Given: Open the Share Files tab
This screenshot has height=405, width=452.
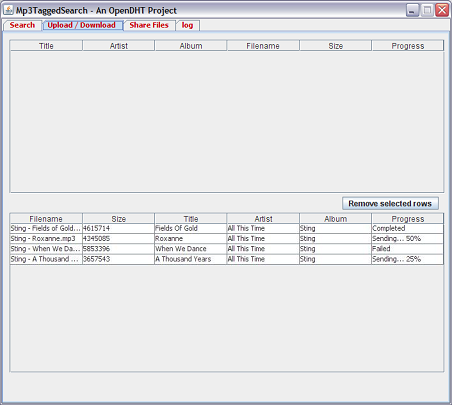Looking at the screenshot, I should pos(149,25).
